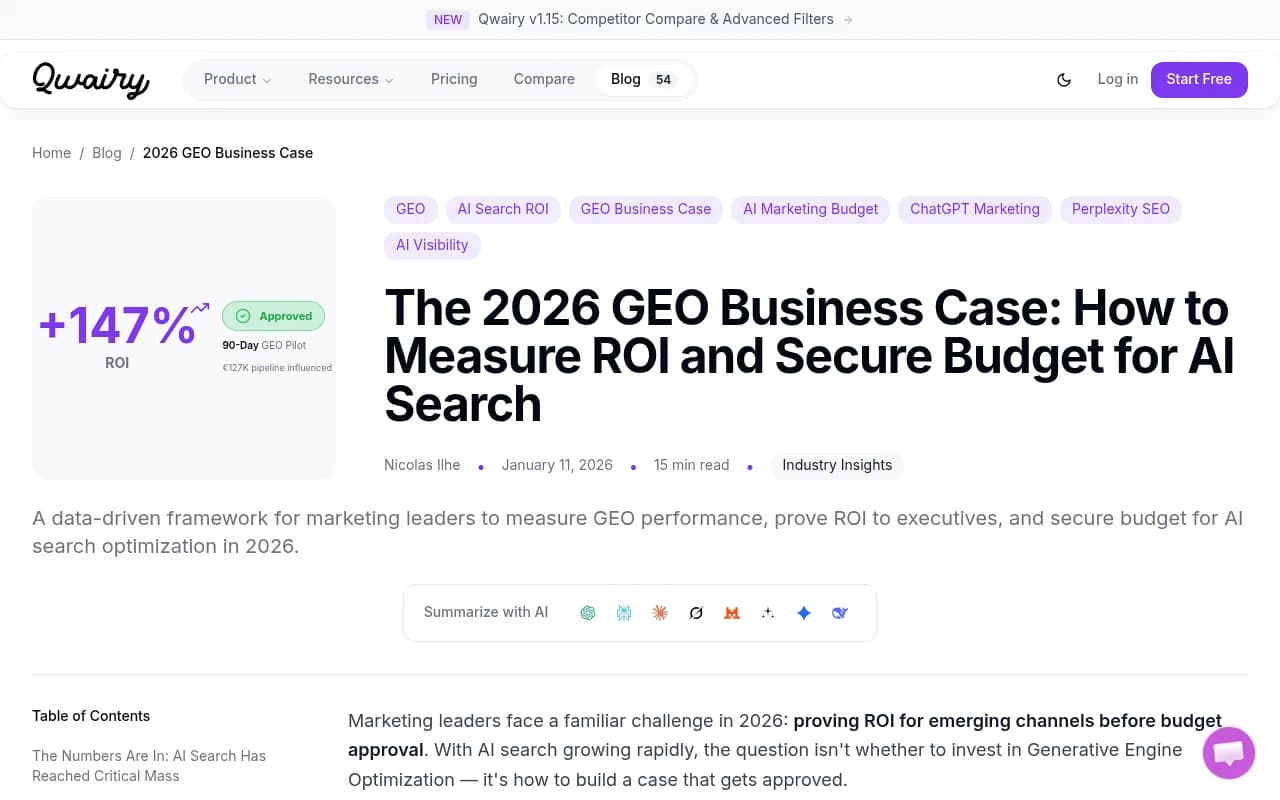This screenshot has height=800, width=1280.
Task: Open the Pricing page
Action: (x=454, y=79)
